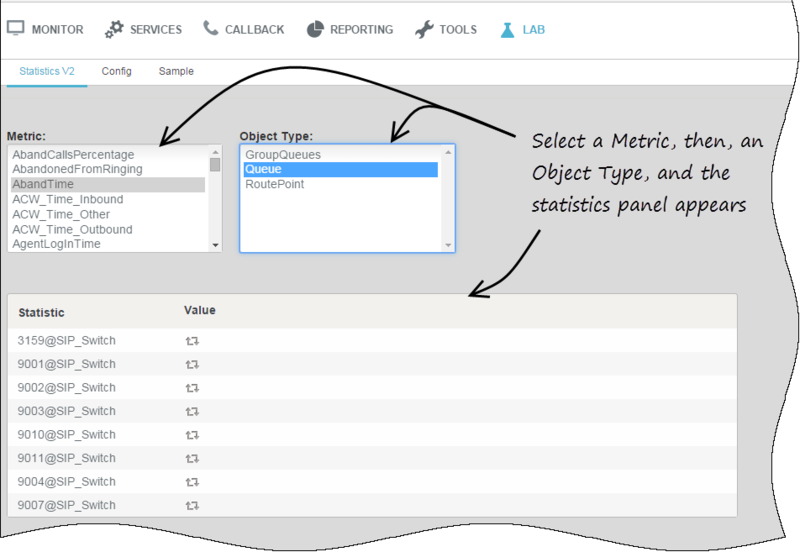Viewport: 800px width, 552px height.
Task: Click the 9002@SIP_Switch statistic row
Action: [372, 387]
